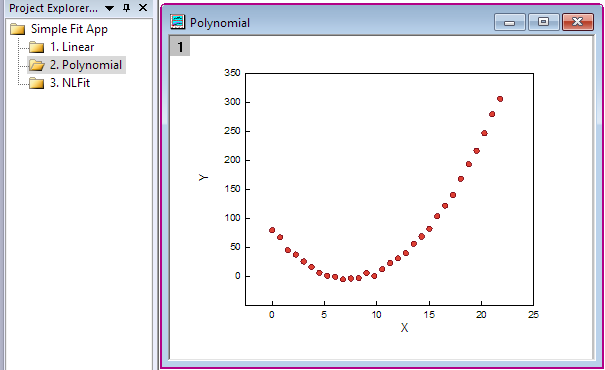Click the 25 tick label on X axis
Viewport: 605px width, 370px height.
click(533, 315)
